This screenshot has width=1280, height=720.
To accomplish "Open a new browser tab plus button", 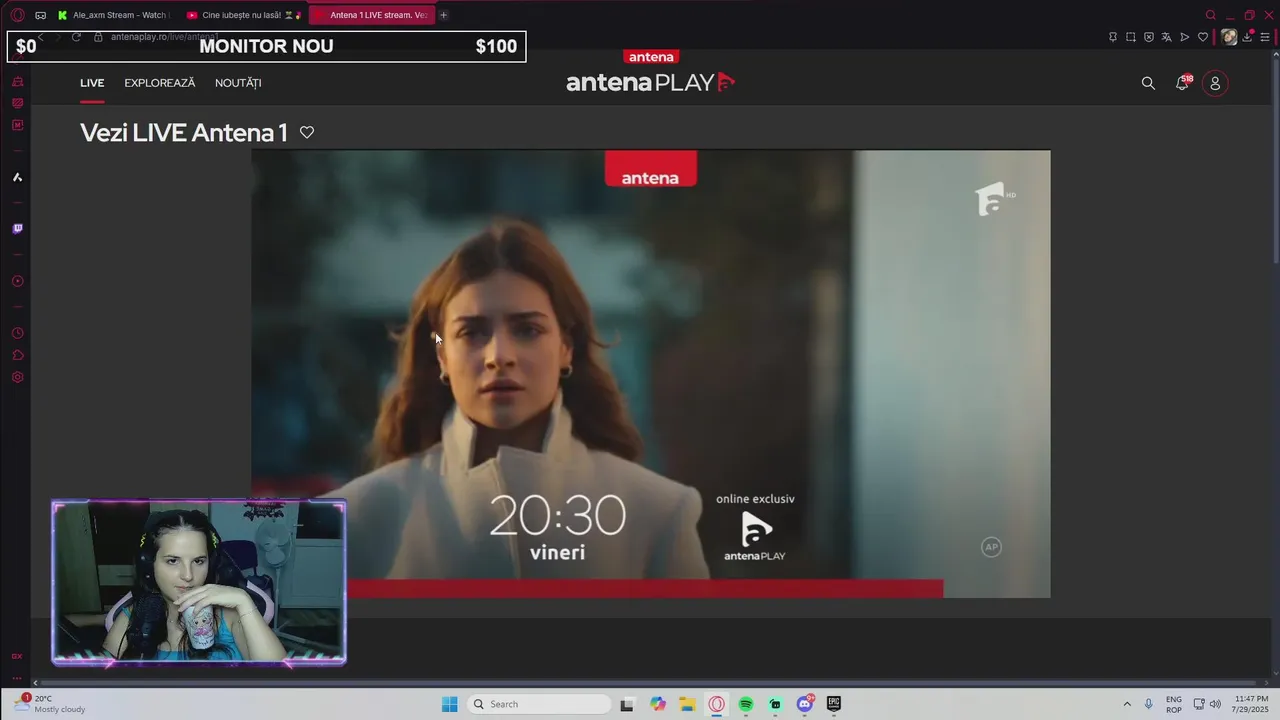I will coord(443,15).
